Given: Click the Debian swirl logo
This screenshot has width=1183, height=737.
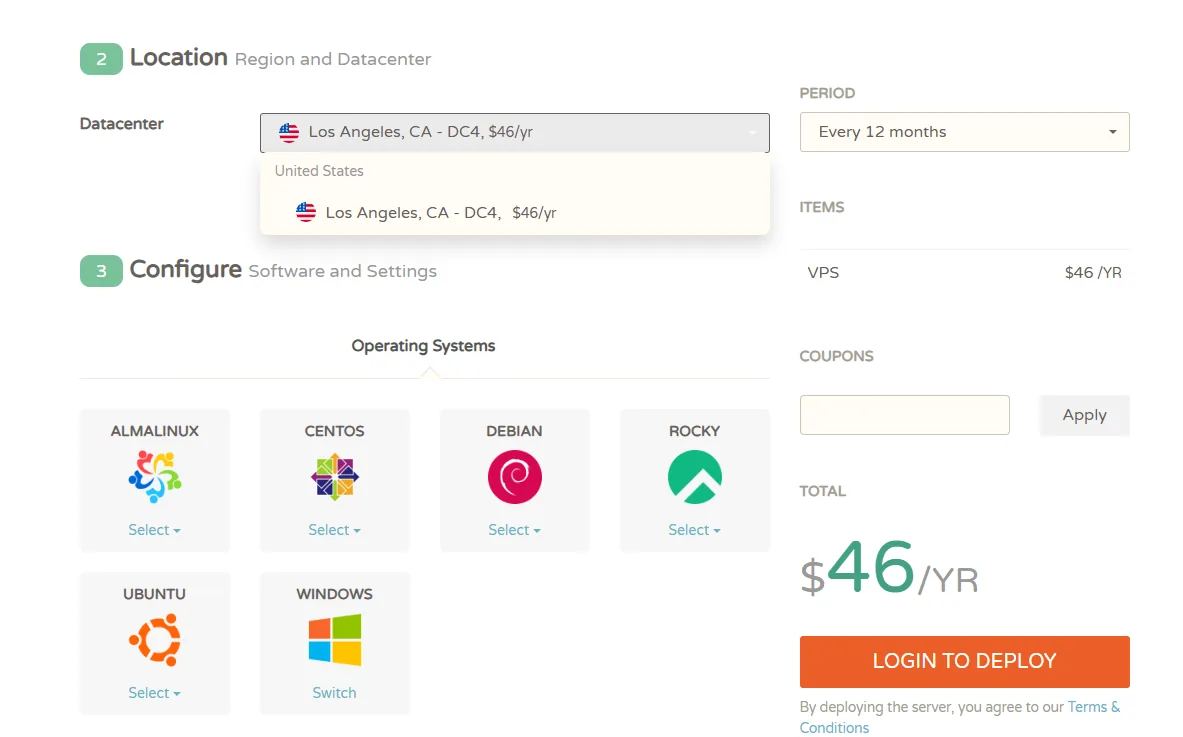Looking at the screenshot, I should (x=515, y=477).
